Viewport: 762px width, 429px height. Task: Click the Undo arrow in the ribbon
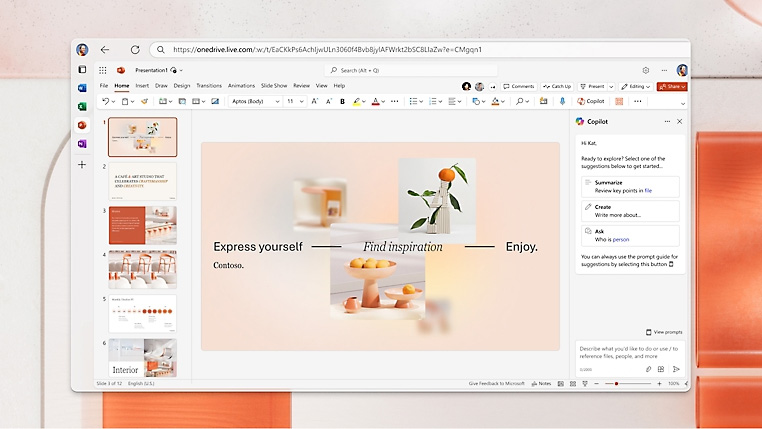tap(105, 101)
